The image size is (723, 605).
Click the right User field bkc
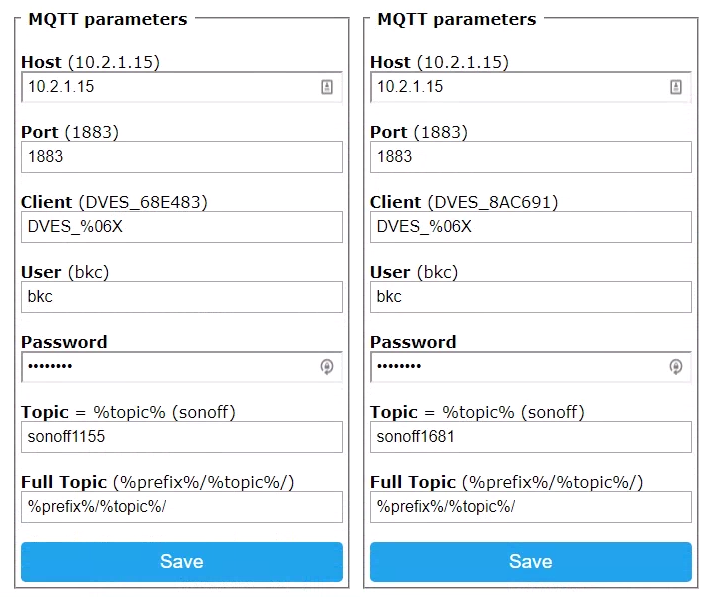click(531, 297)
